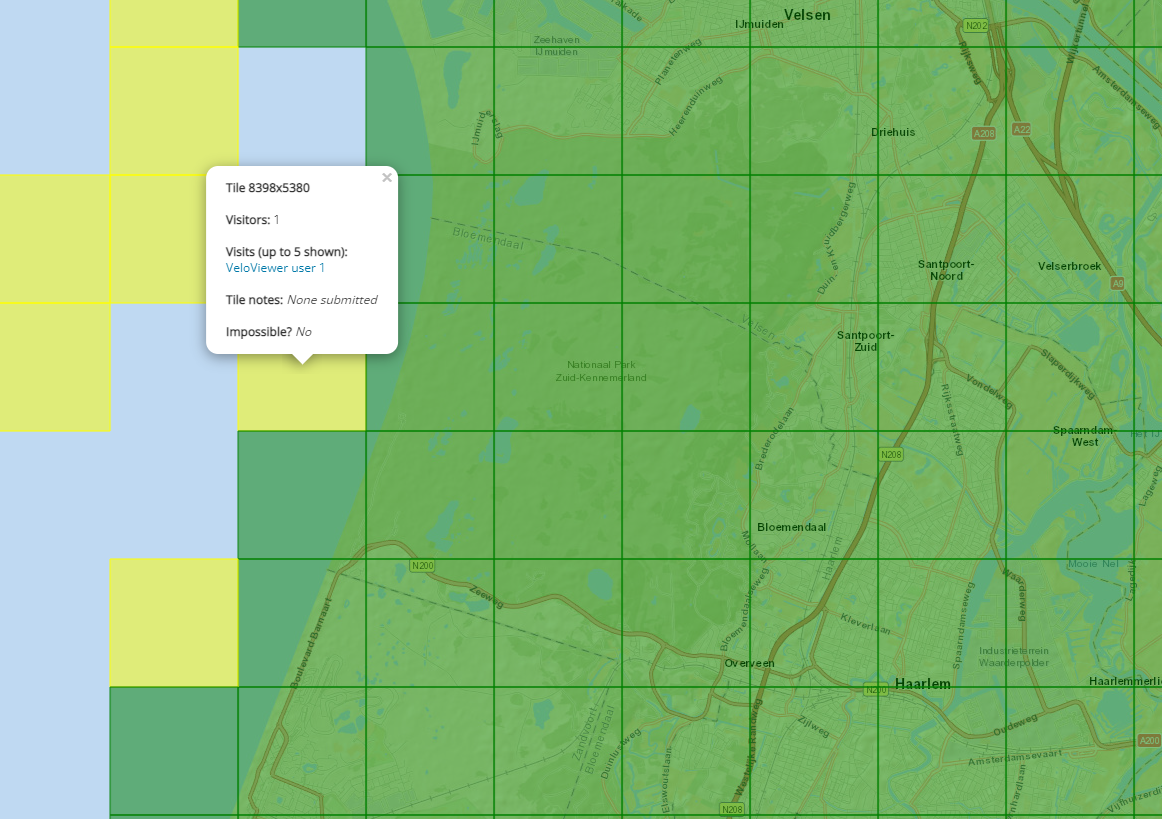This screenshot has height=819, width=1162.
Task: Click N208 shield near Santpoort-Zuid
Action: (891, 454)
